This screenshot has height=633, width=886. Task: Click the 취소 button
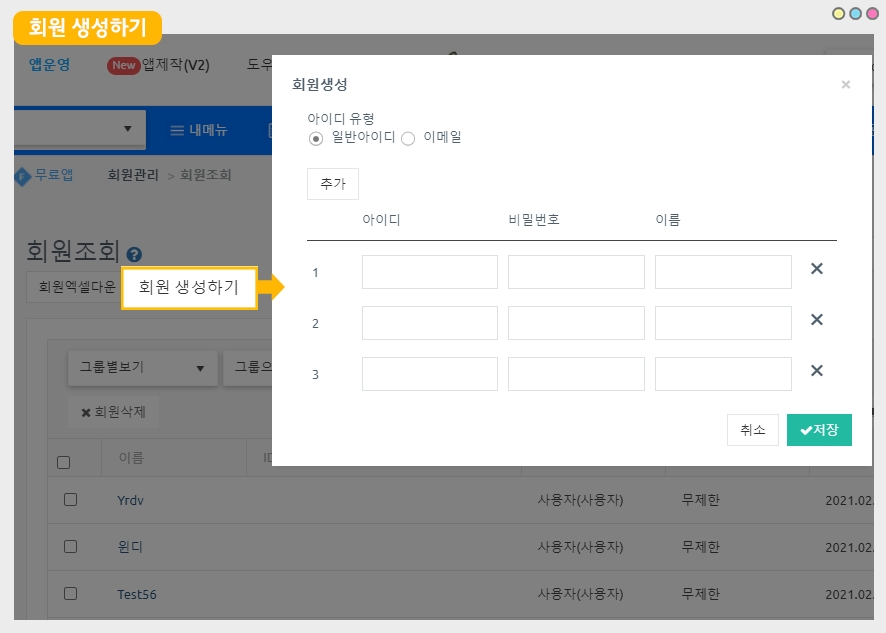752,430
